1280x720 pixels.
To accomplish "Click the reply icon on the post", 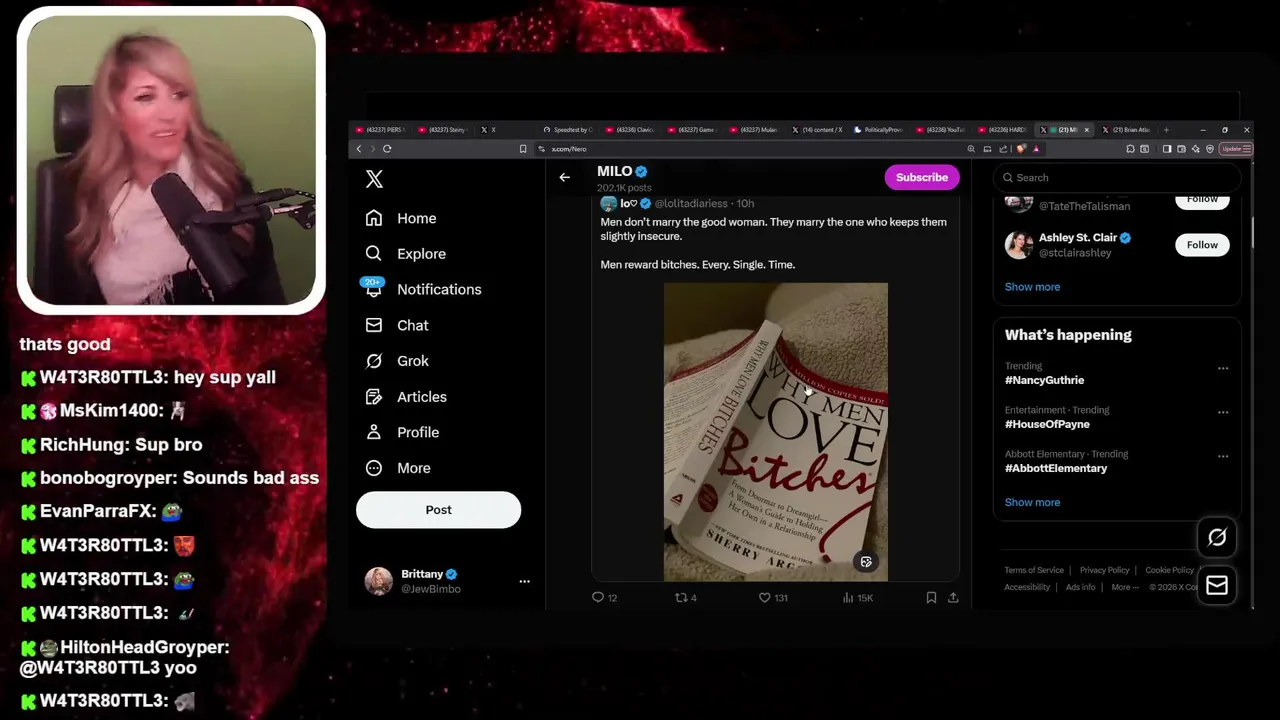I will coord(598,597).
